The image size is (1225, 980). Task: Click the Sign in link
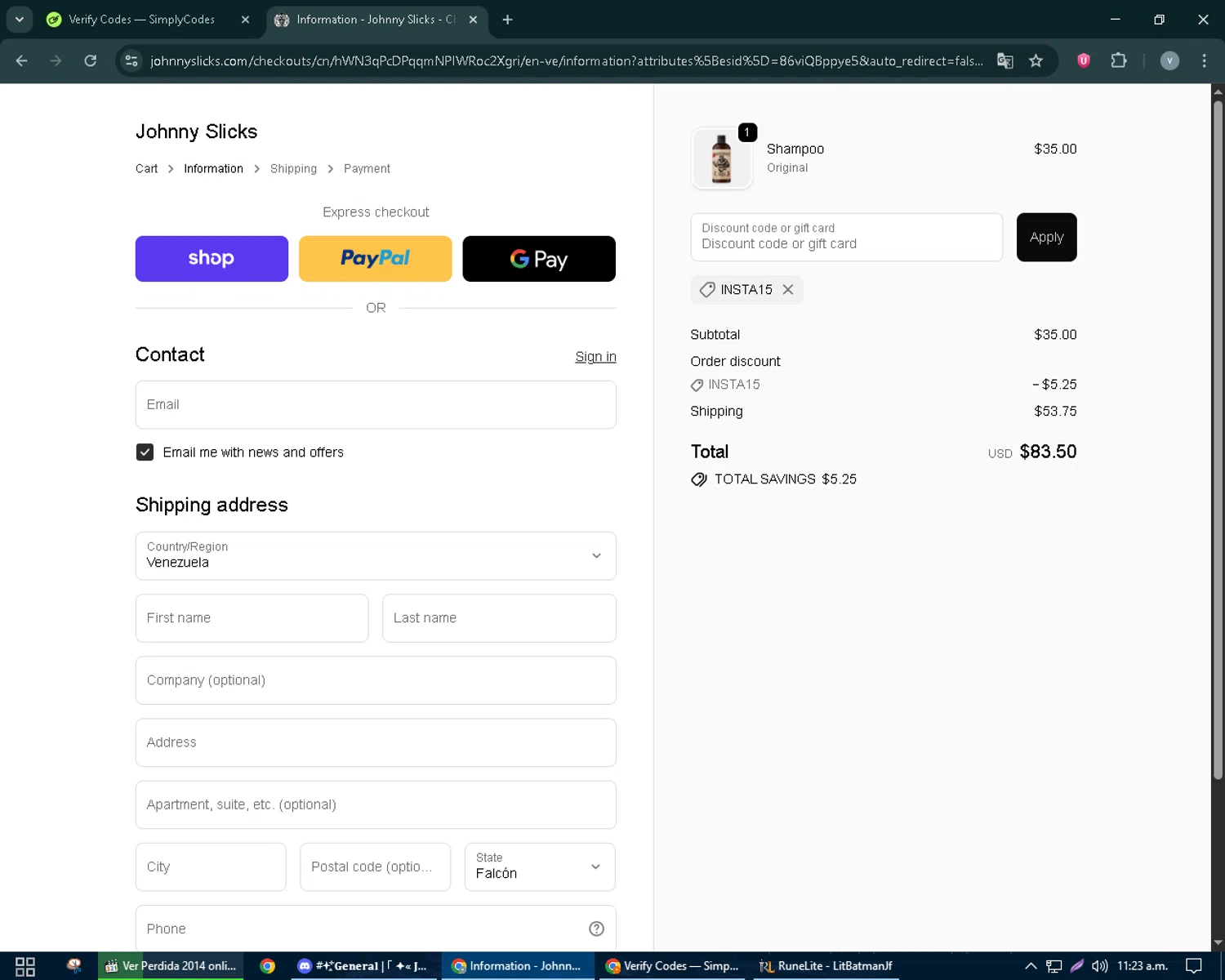click(x=595, y=357)
